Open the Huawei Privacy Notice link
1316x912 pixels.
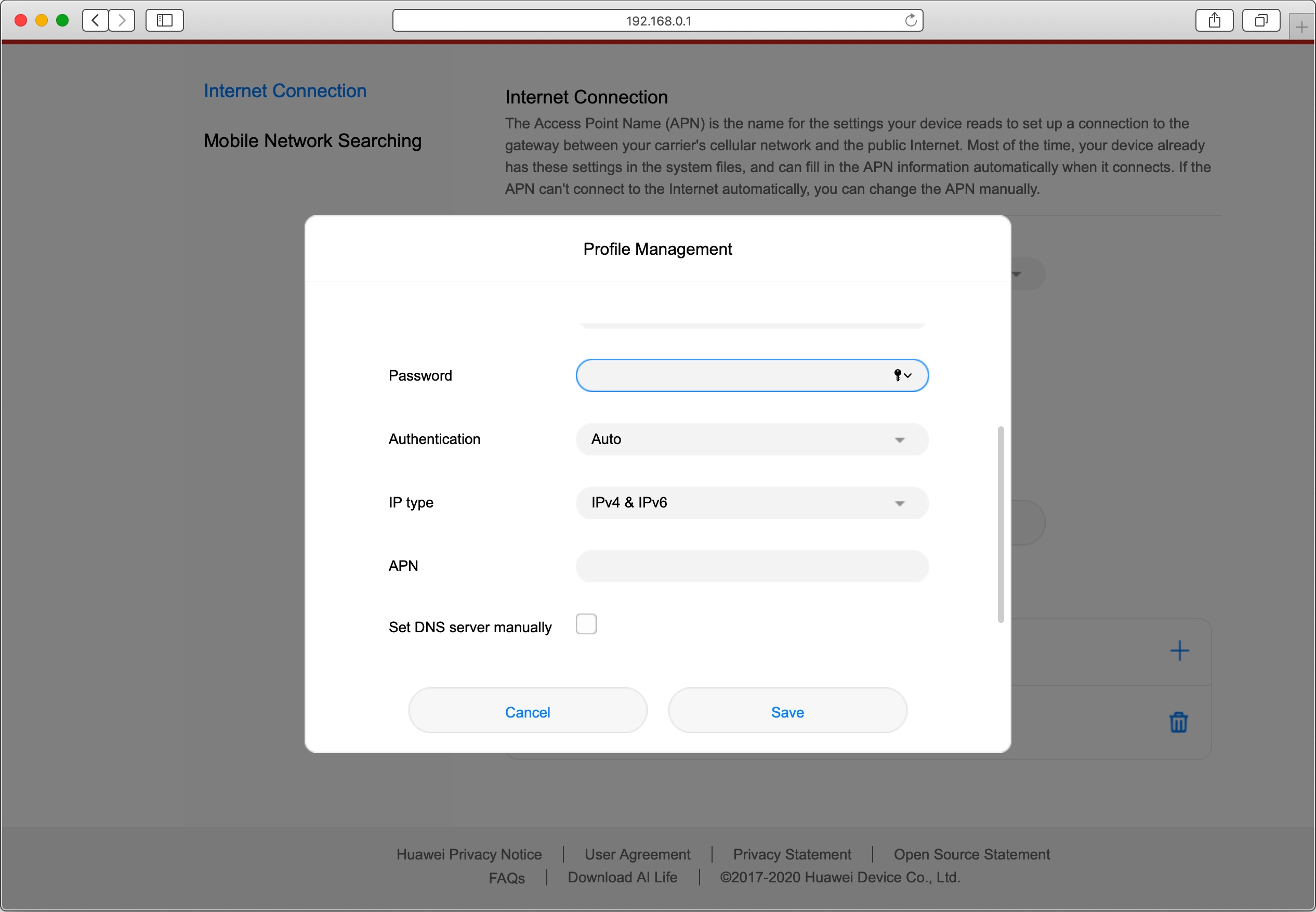469,854
